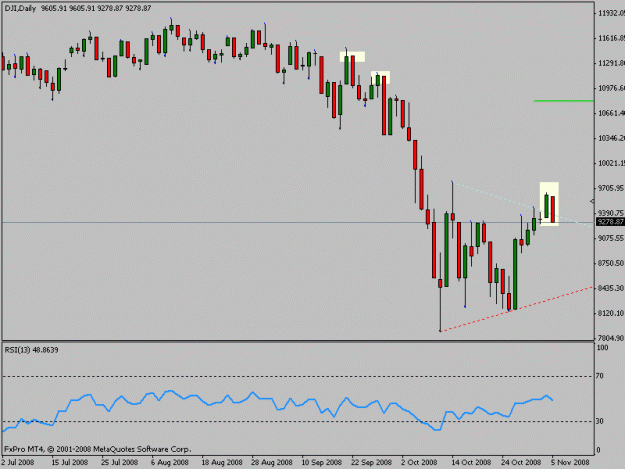625x469 pixels.
Task: Click the 11616.85 price axis label
Action: tap(611, 38)
